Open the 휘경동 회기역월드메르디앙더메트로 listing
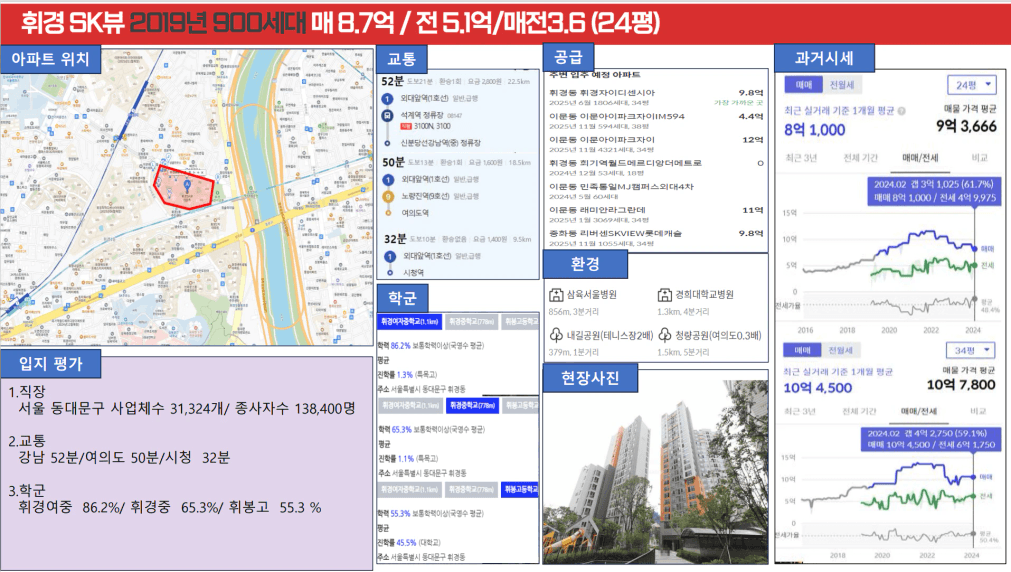 click(x=656, y=168)
